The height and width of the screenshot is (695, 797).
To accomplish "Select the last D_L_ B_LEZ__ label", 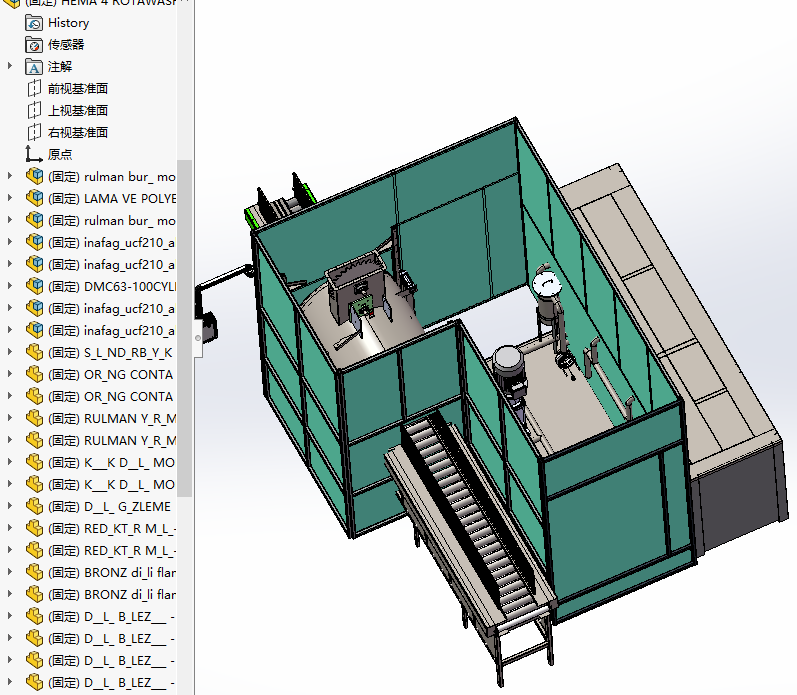I will [111, 682].
